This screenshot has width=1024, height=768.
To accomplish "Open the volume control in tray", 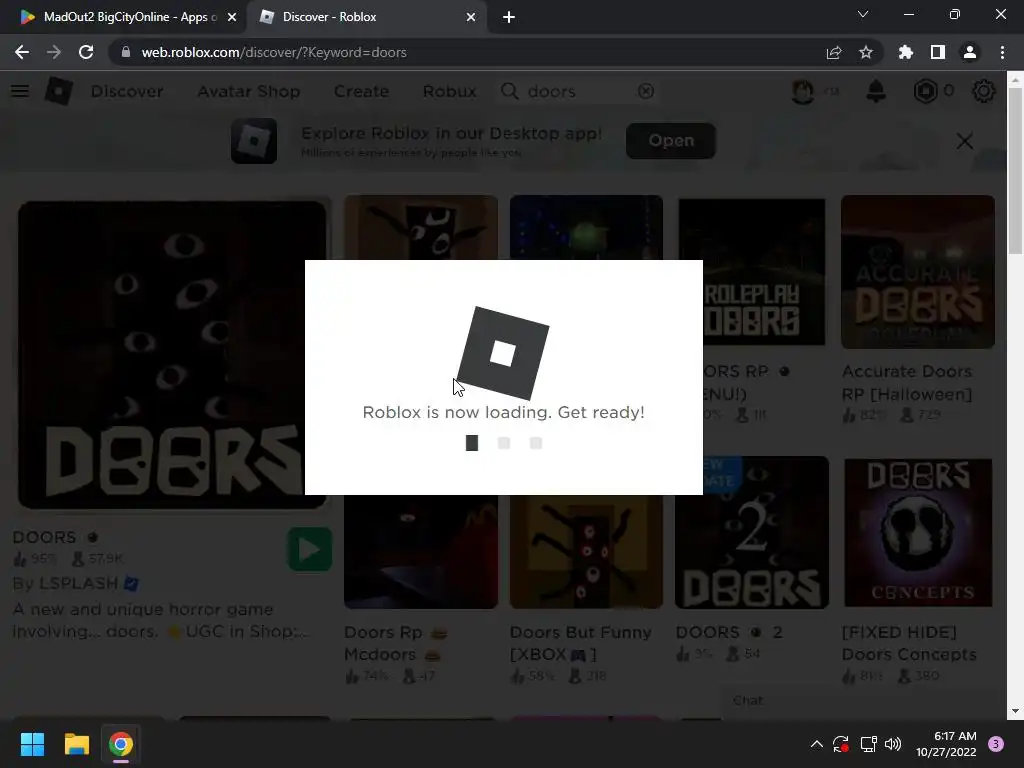I will pos(893,744).
